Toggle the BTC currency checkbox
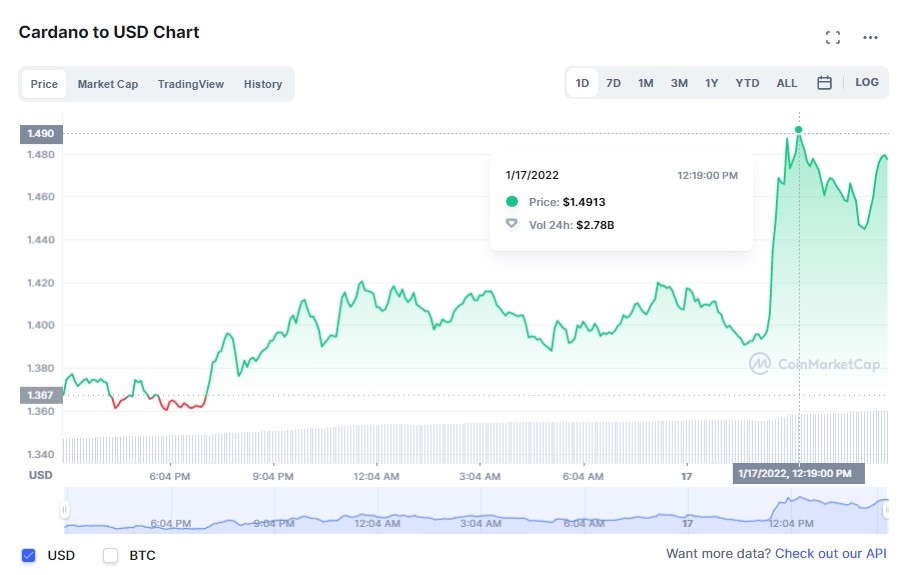Screen dimensions: 902x575 tap(111, 555)
